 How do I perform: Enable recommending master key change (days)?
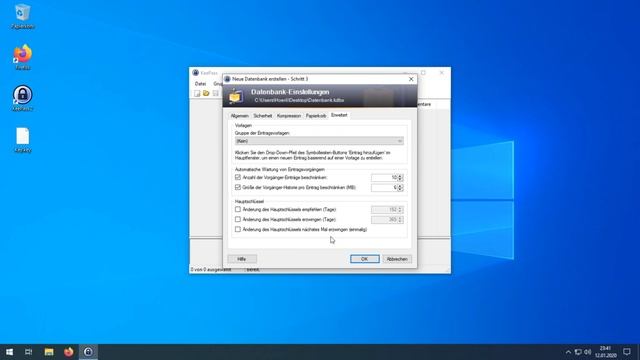(x=238, y=209)
